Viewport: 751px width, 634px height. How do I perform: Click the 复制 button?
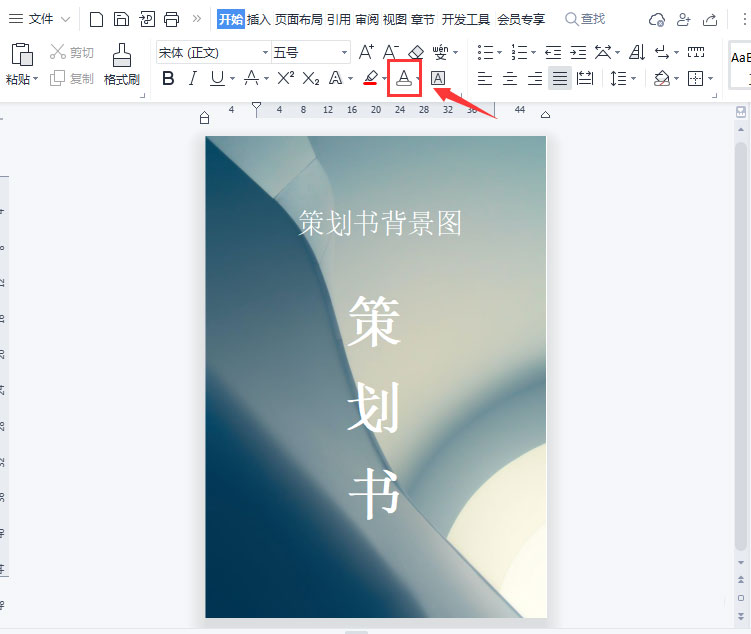72,78
